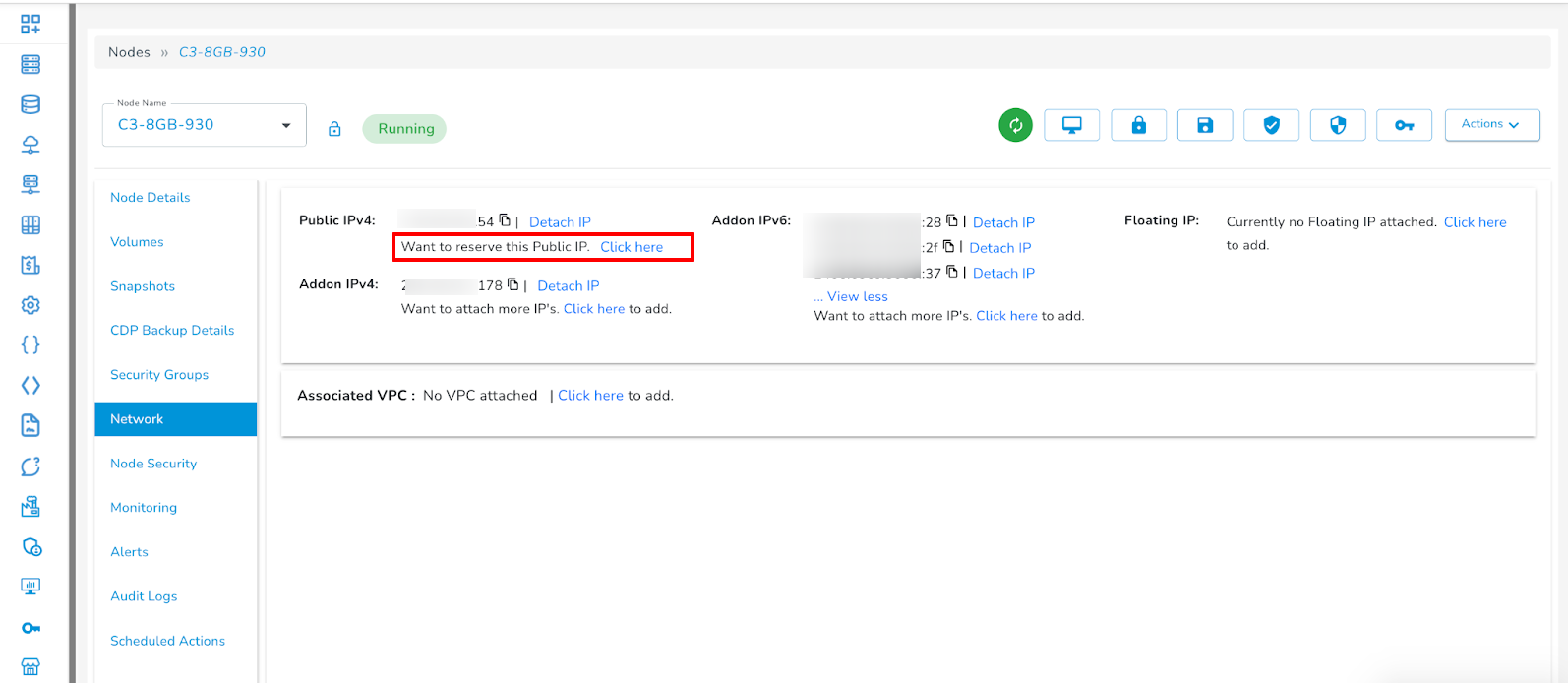
Task: Click the key icon toolbar button
Action: [x=1404, y=125]
